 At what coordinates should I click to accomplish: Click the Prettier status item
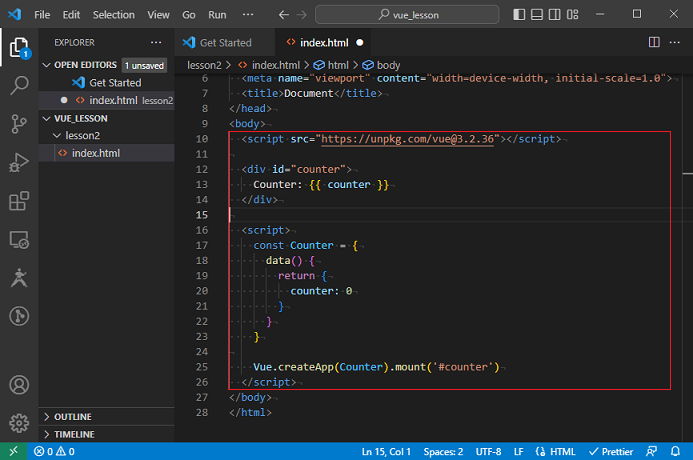[x=611, y=452]
